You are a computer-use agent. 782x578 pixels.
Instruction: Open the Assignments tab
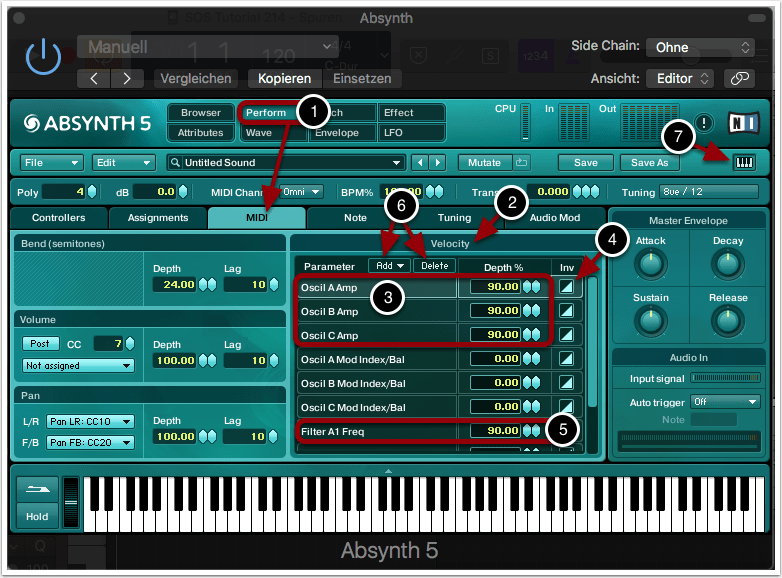coord(158,218)
